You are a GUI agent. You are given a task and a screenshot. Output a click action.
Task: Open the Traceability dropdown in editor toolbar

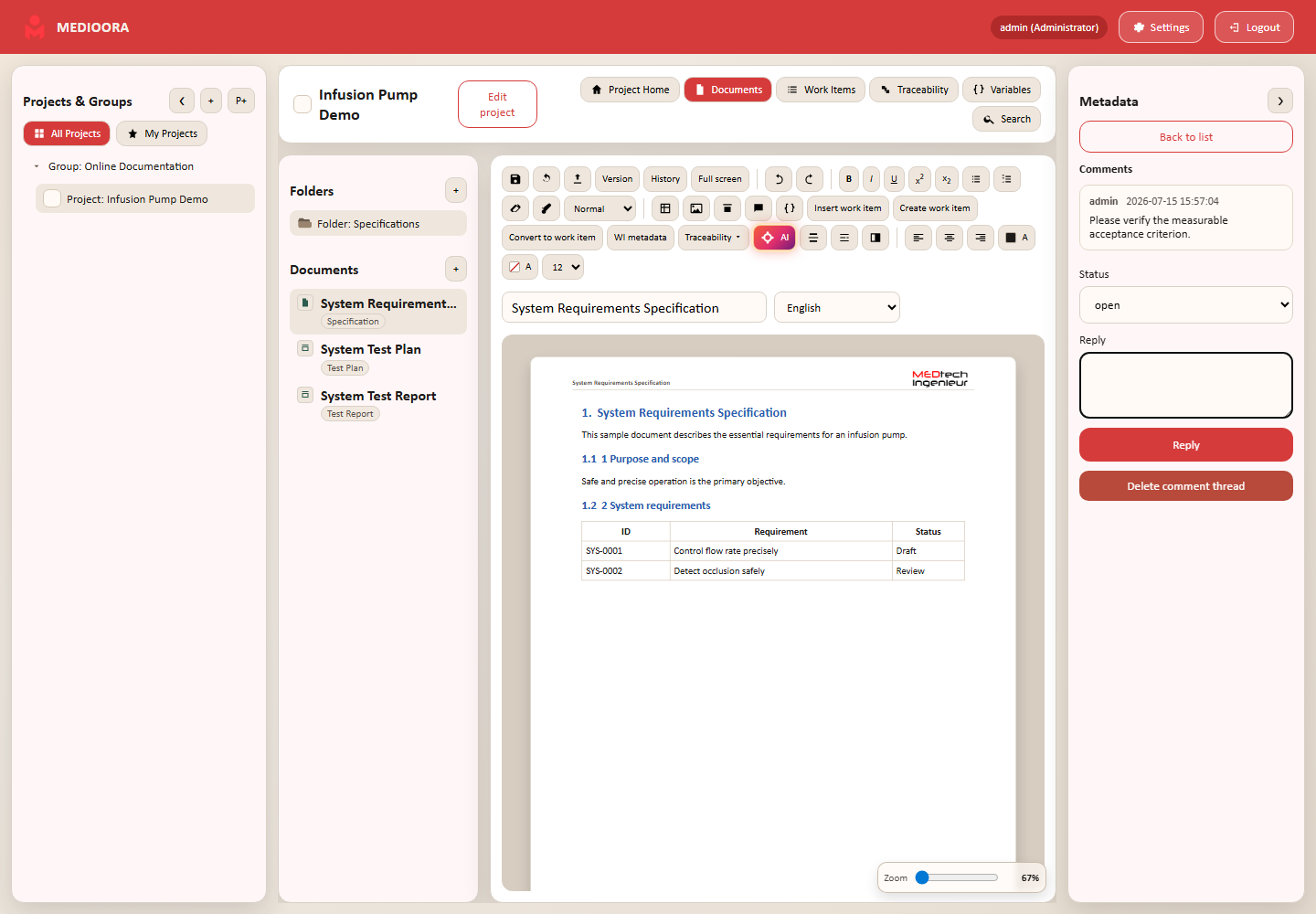(x=713, y=238)
